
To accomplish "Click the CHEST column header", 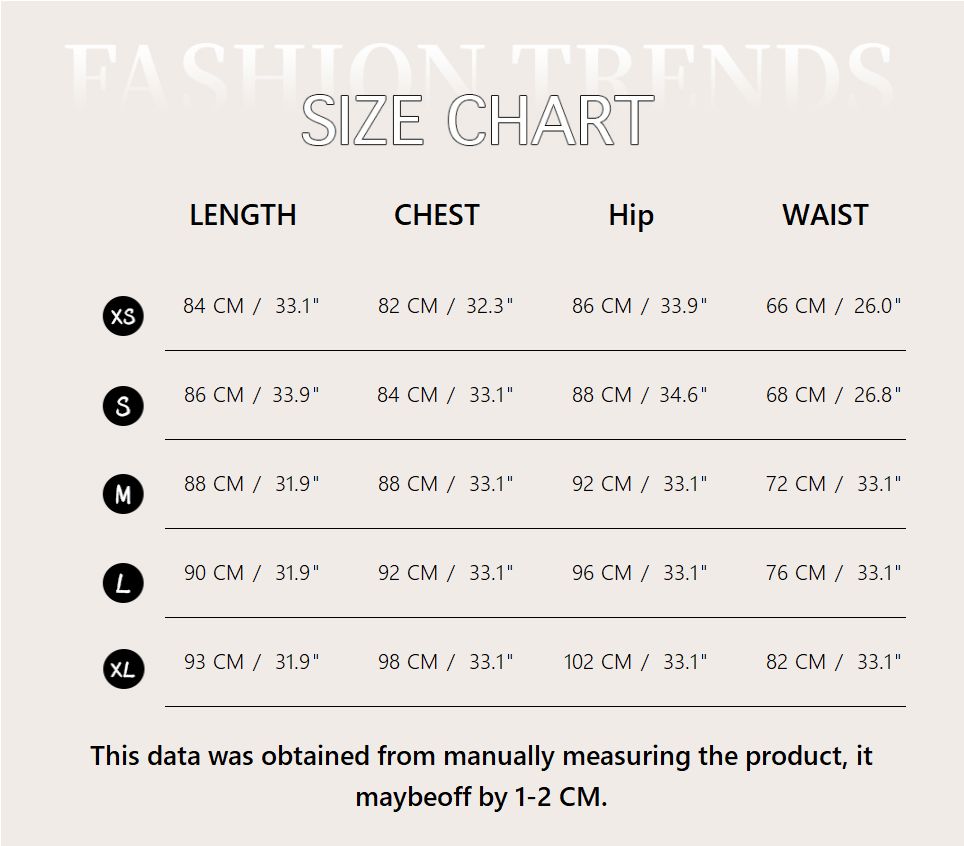I will click(437, 215).
